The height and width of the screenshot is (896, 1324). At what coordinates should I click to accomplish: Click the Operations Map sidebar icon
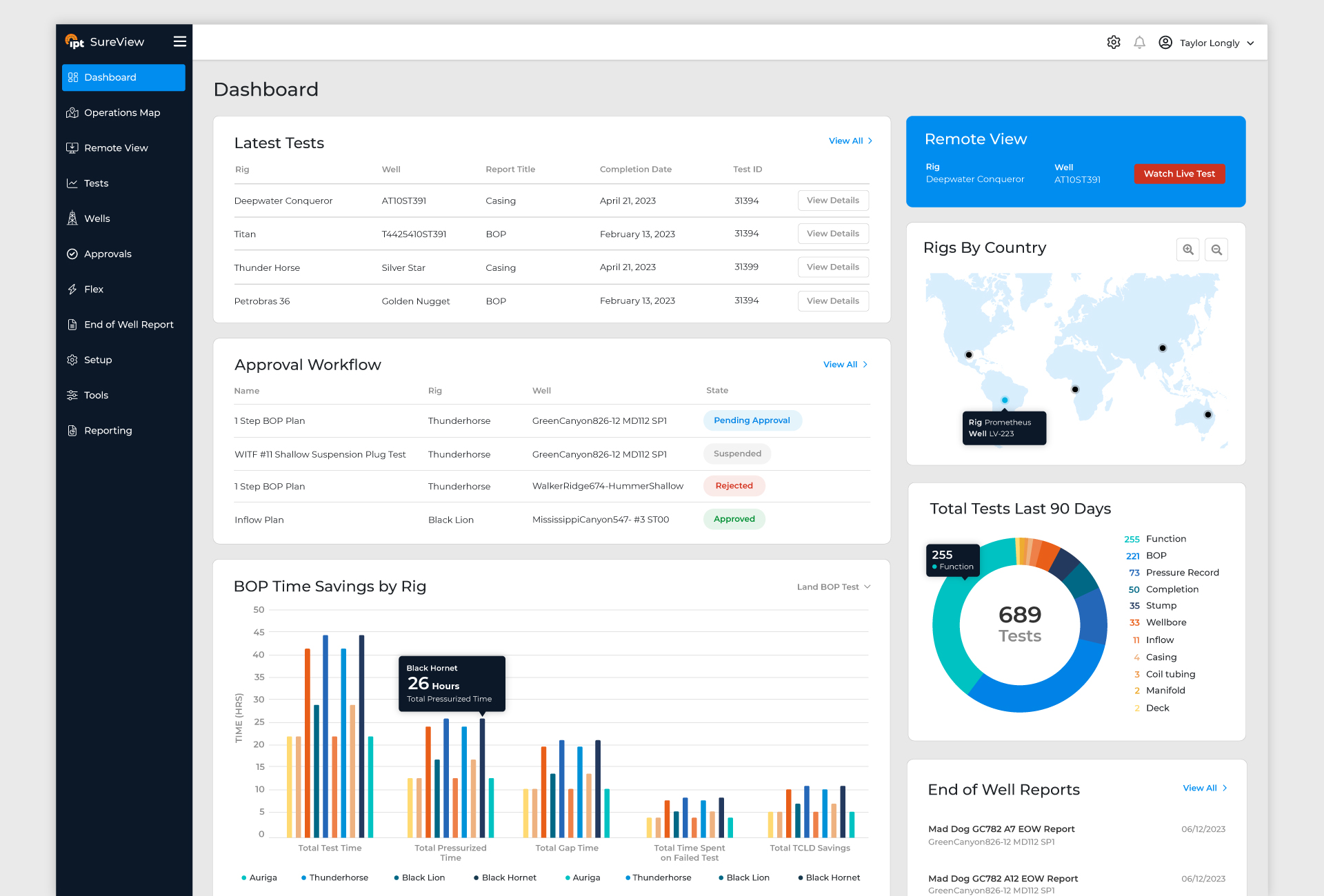coord(72,112)
